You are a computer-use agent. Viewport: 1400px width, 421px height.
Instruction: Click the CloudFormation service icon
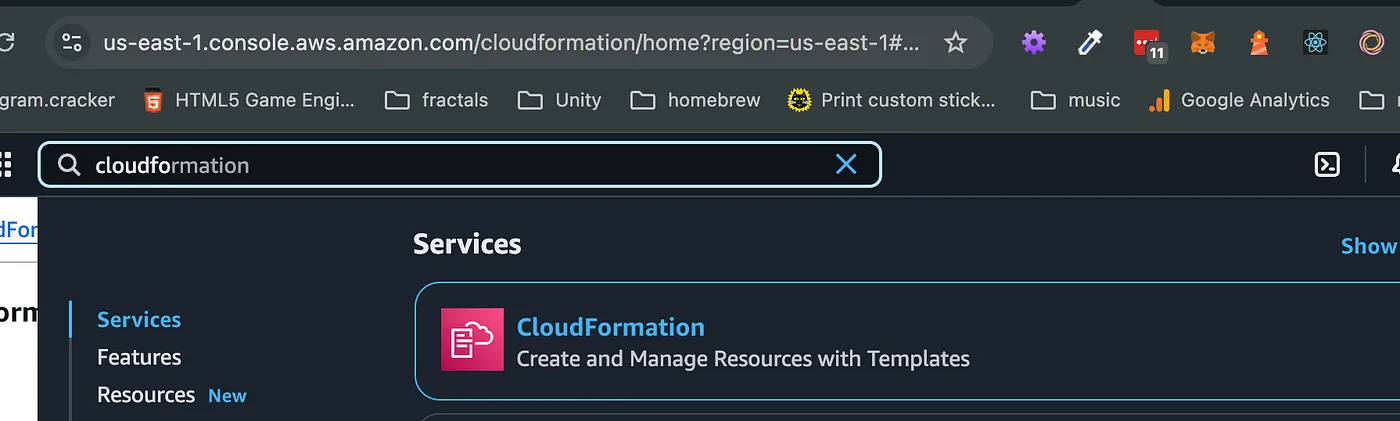(472, 340)
